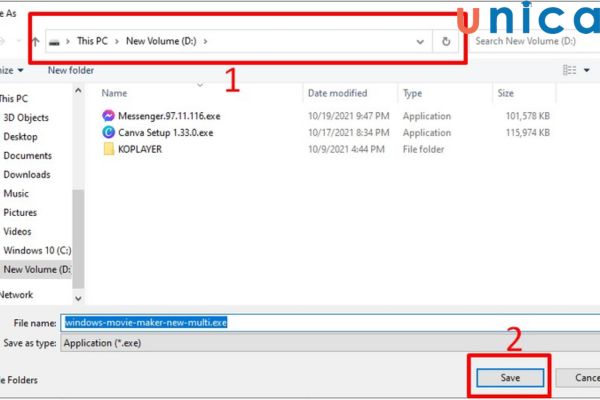Sort files by Date modified column
The width and height of the screenshot is (600, 400).
pyautogui.click(x=338, y=93)
